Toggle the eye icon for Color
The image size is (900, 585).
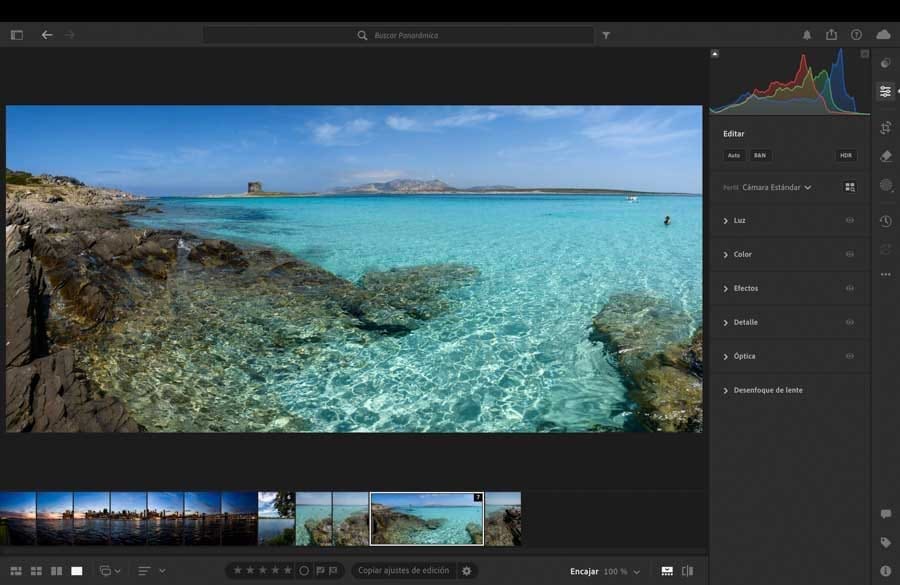tap(850, 254)
